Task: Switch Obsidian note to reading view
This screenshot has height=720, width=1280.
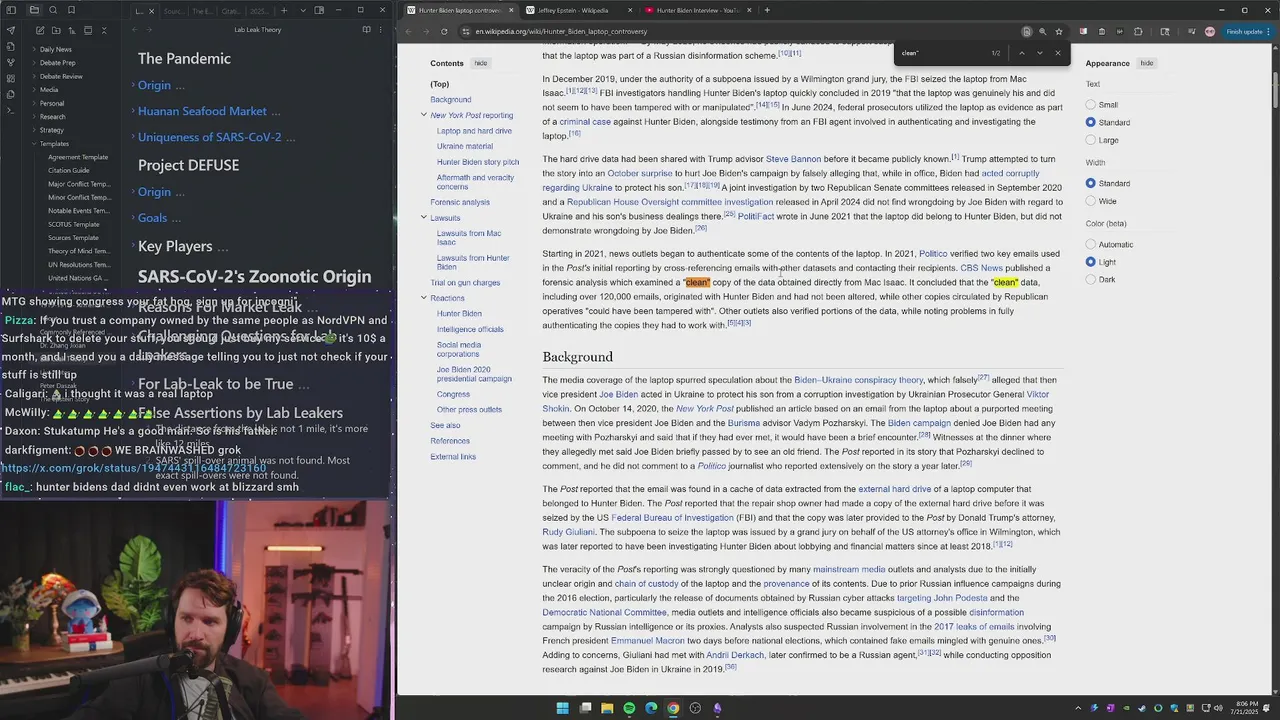Action: (366, 30)
